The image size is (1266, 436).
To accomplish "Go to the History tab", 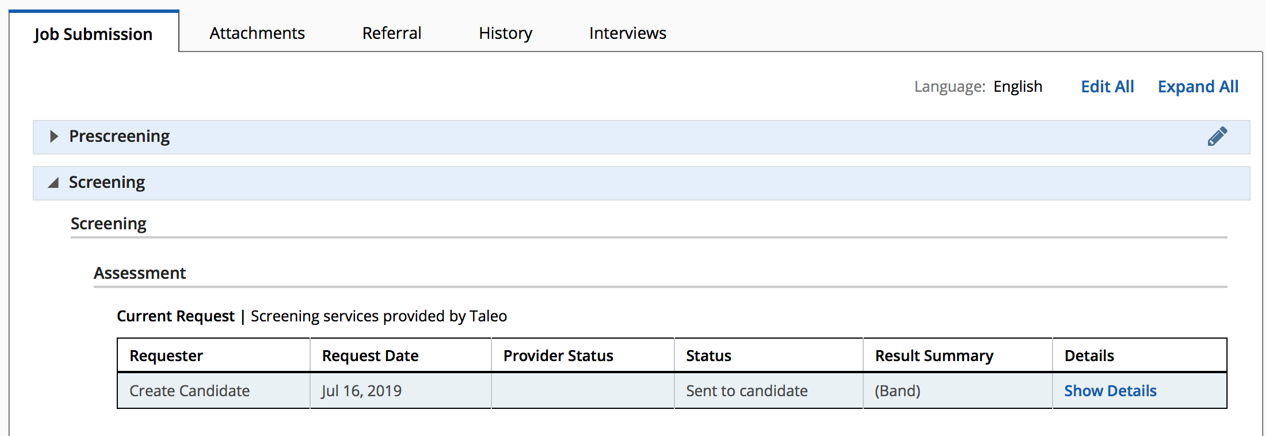I will point(505,33).
